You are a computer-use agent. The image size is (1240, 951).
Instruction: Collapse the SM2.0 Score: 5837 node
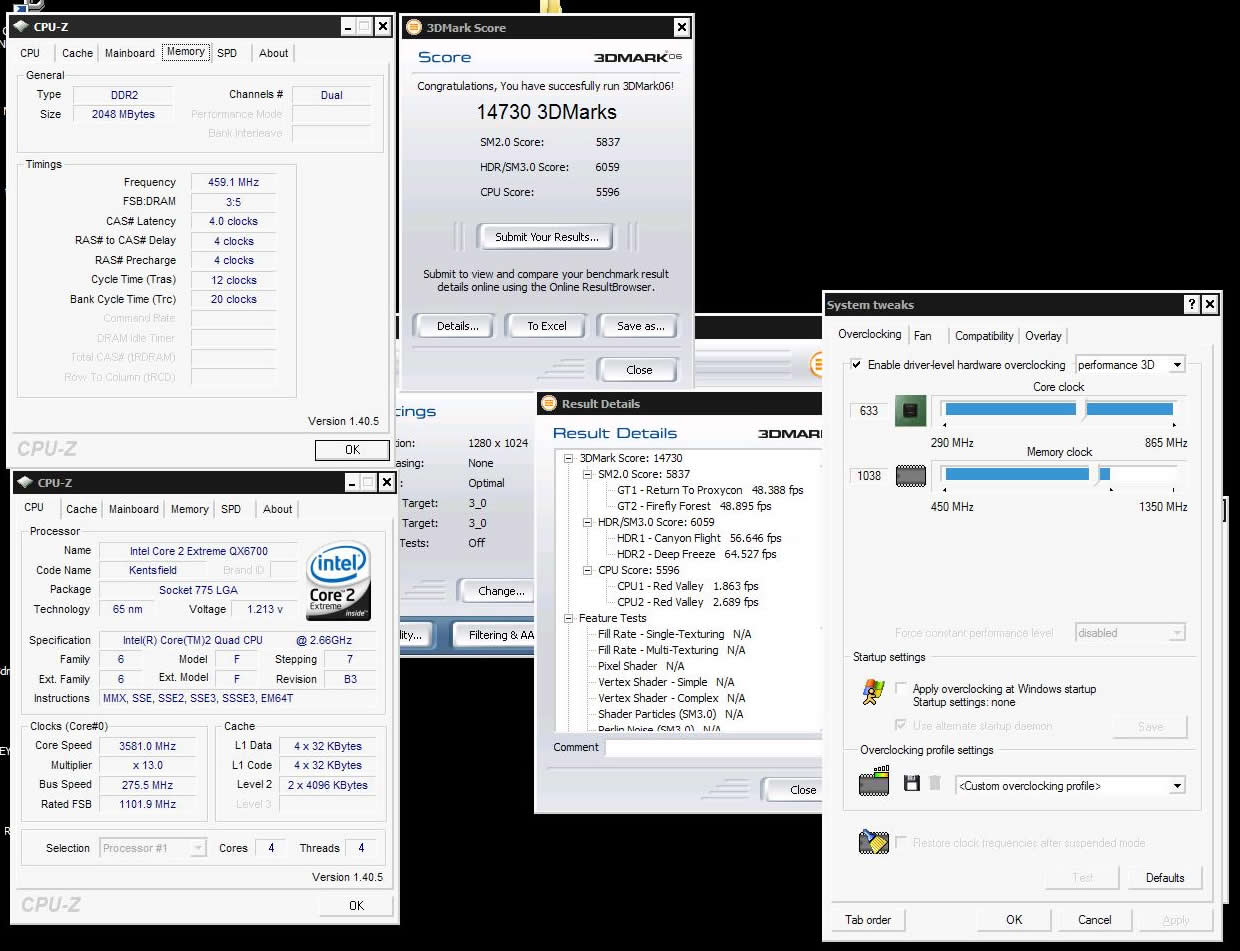pyautogui.click(x=588, y=474)
